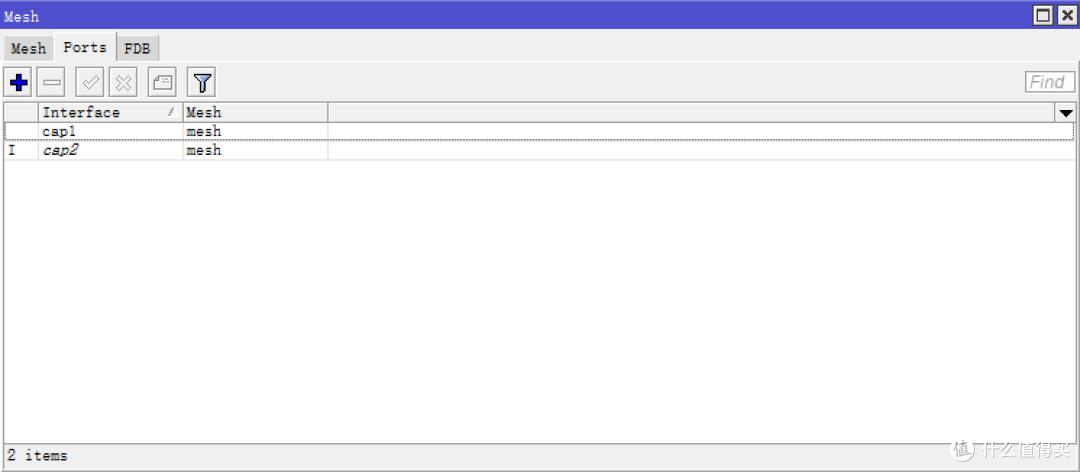
Task: Select the cap1 interface row
Action: [539, 131]
